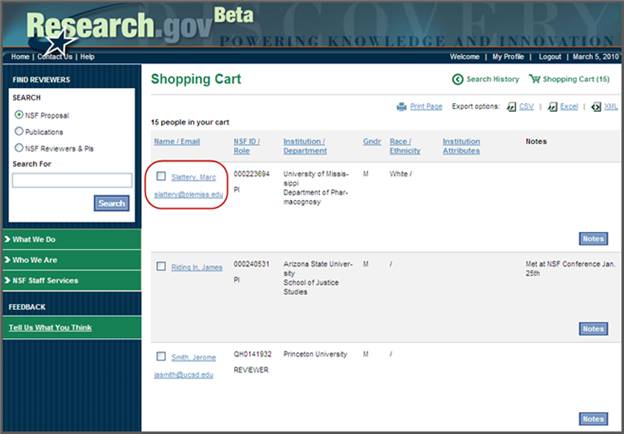Tick the checkbox for Smith, Jerome
Viewport: 624px width, 434px height.
(161, 357)
